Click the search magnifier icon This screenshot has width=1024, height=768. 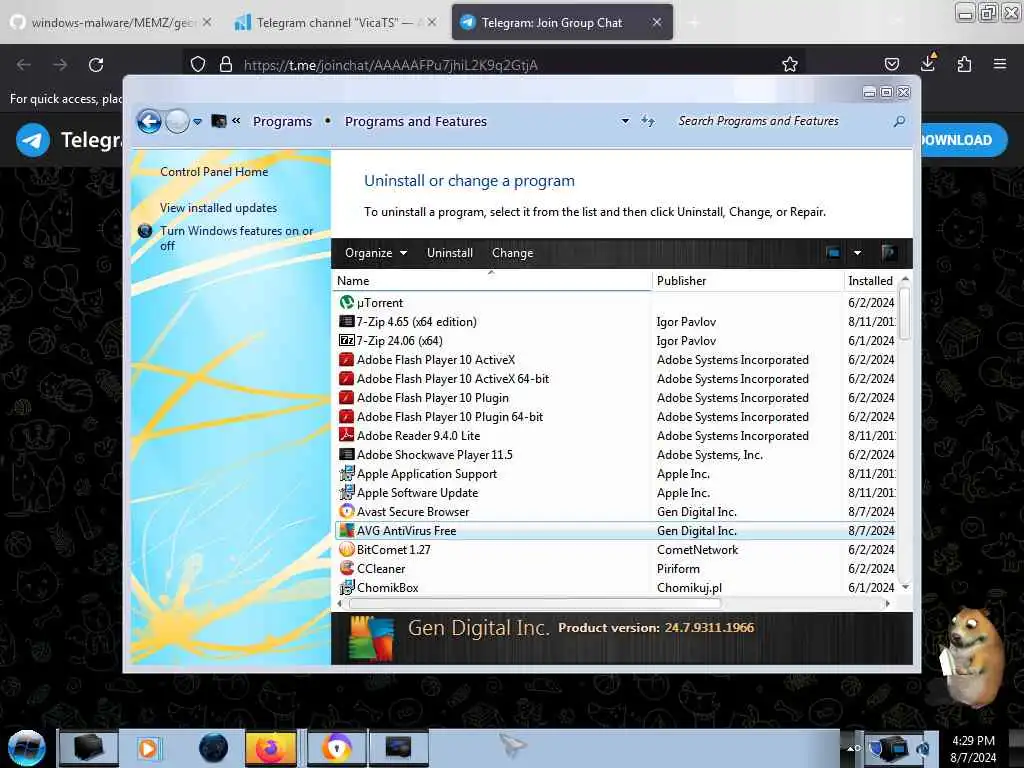tap(899, 121)
